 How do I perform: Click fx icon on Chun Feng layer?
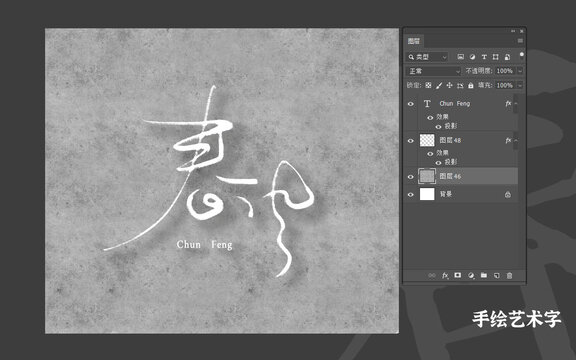[508, 104]
